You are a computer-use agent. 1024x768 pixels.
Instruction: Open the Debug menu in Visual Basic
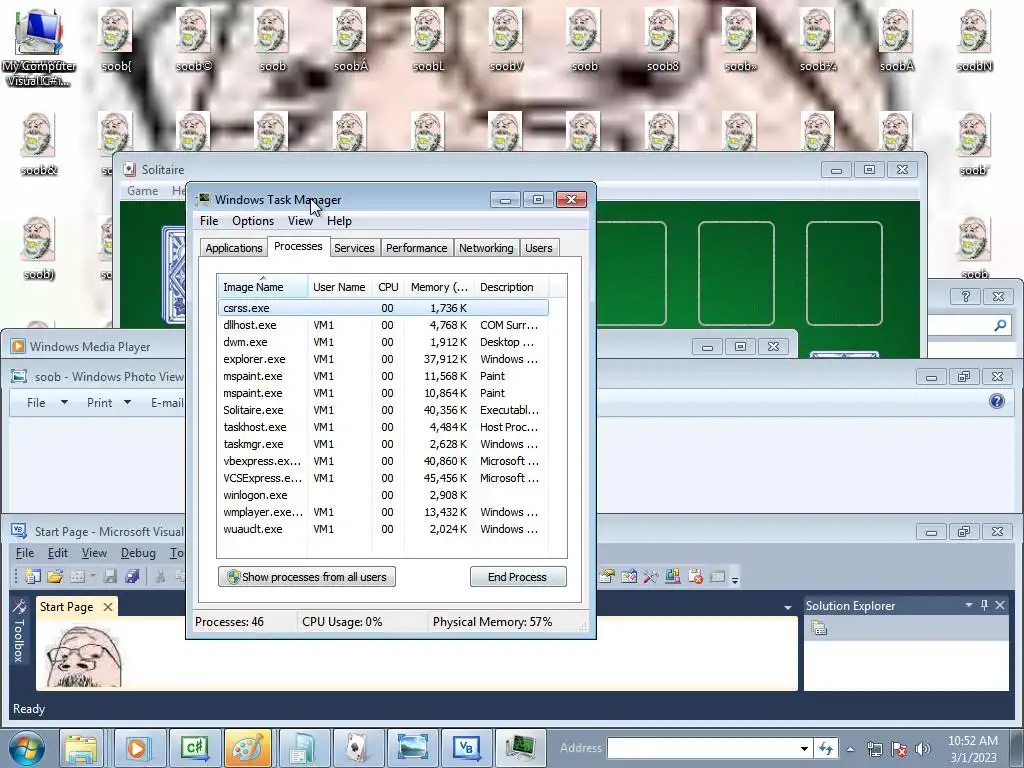[138, 553]
